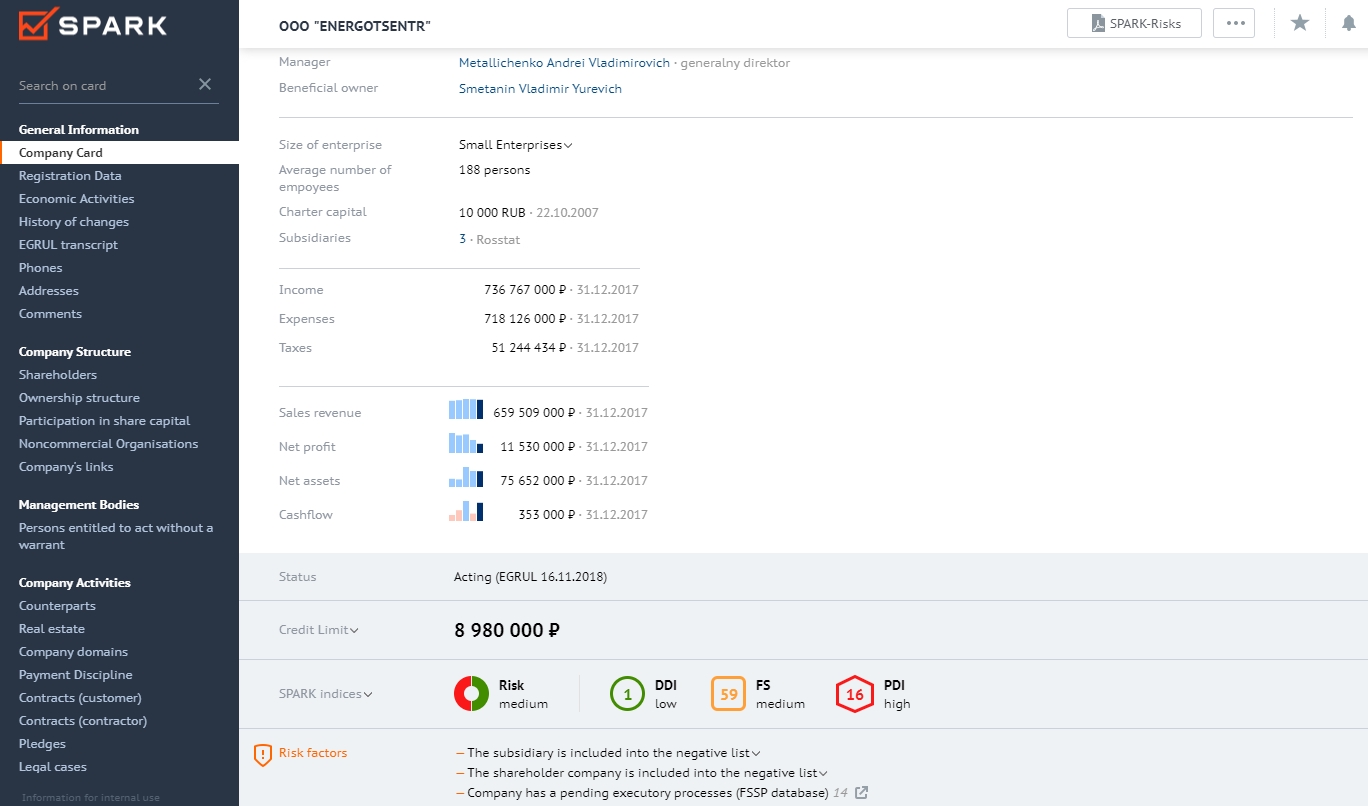Open Addresses section
1368x806 pixels.
49,291
